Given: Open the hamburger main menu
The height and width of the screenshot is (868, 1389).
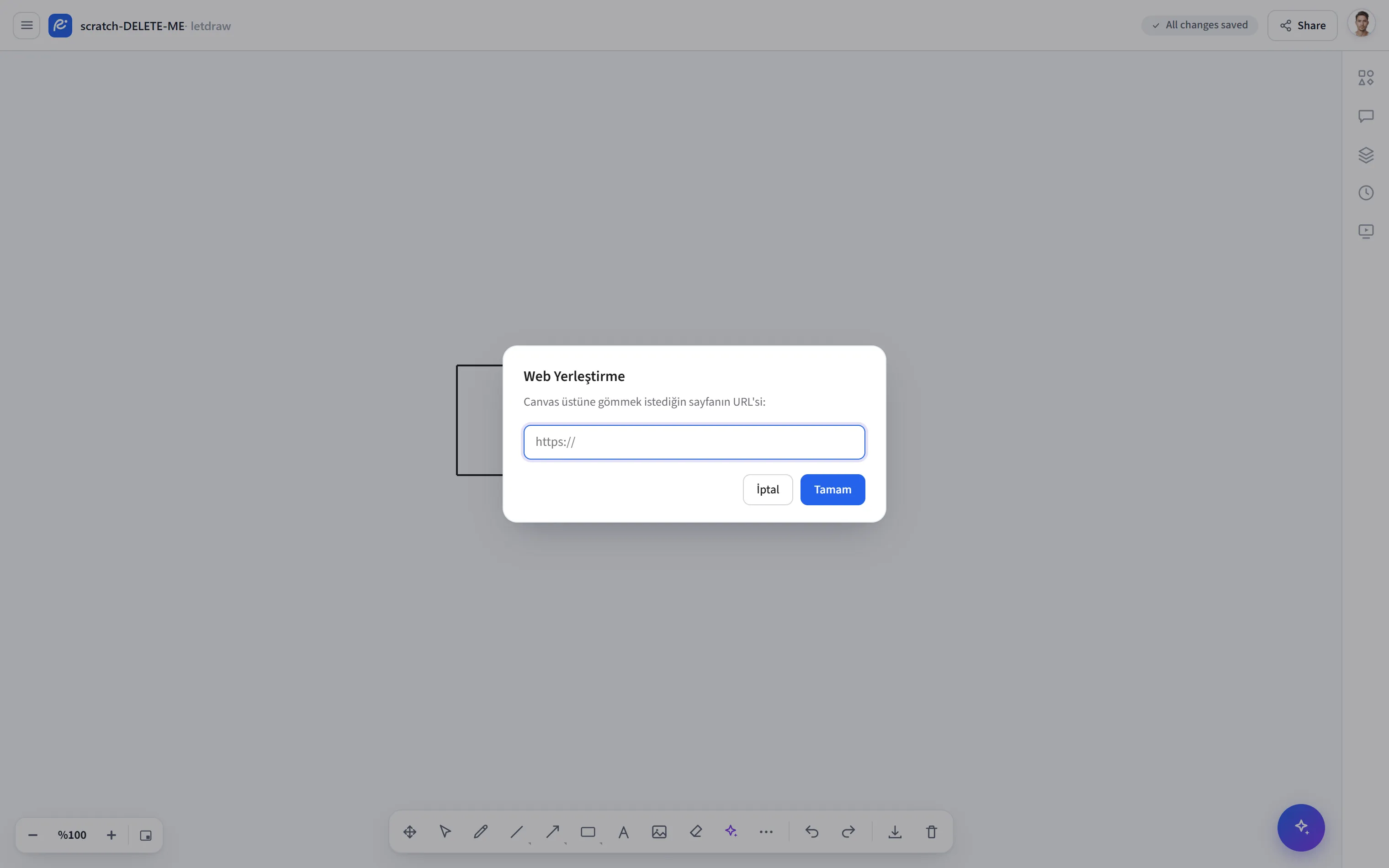Looking at the screenshot, I should (x=27, y=25).
